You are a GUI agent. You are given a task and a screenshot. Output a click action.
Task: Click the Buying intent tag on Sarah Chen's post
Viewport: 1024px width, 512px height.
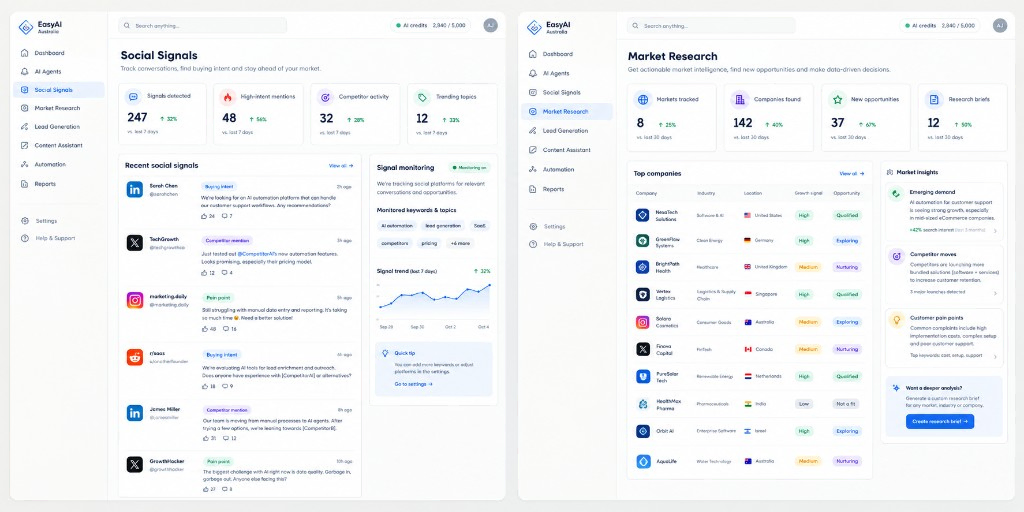219,186
